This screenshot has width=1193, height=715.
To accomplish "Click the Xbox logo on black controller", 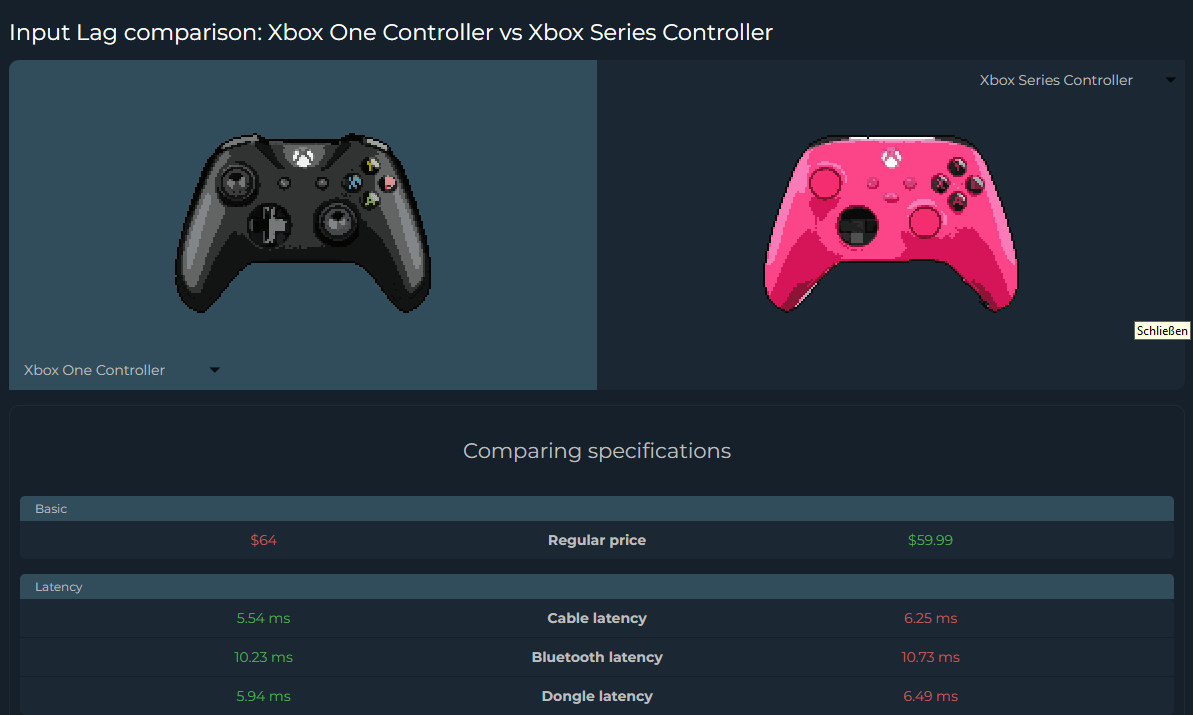I will (x=304, y=158).
